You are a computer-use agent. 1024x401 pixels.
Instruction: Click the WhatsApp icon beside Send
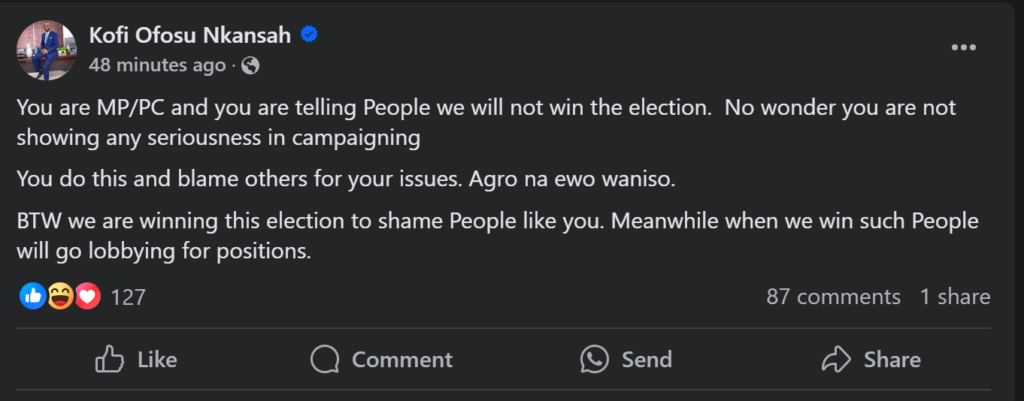594,359
